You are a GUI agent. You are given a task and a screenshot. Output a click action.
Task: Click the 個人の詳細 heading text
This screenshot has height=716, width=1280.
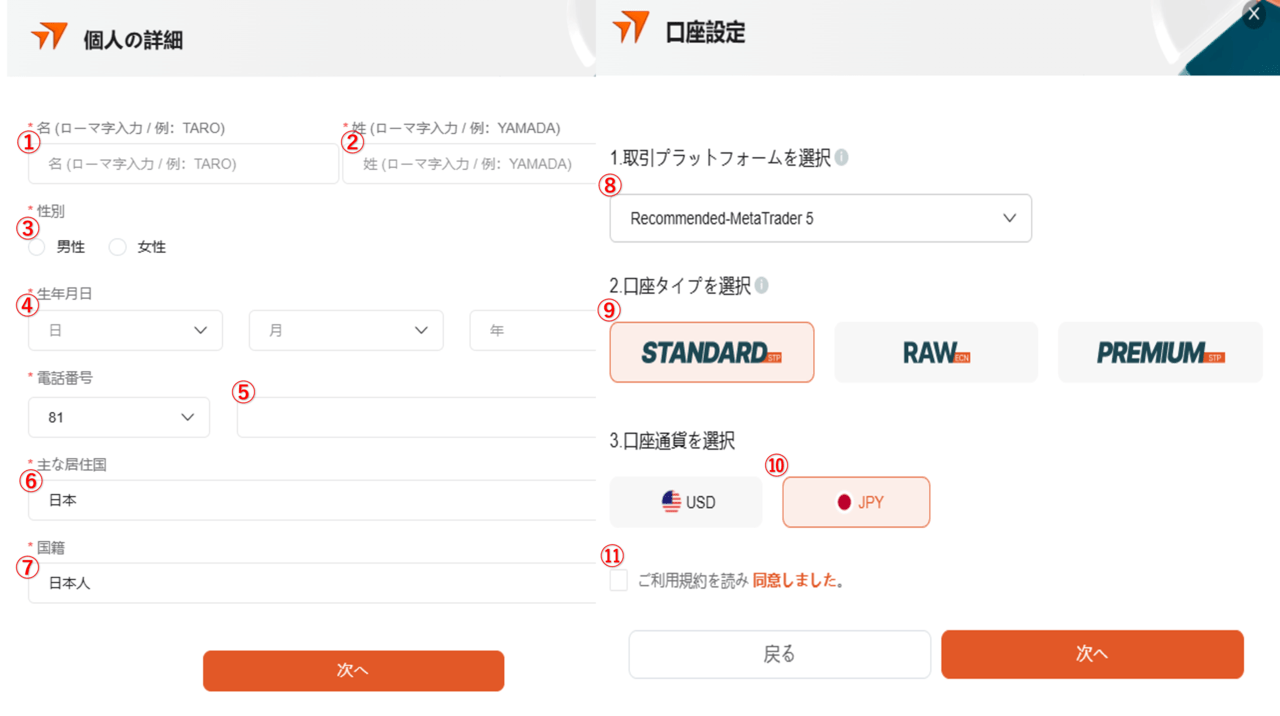[133, 40]
